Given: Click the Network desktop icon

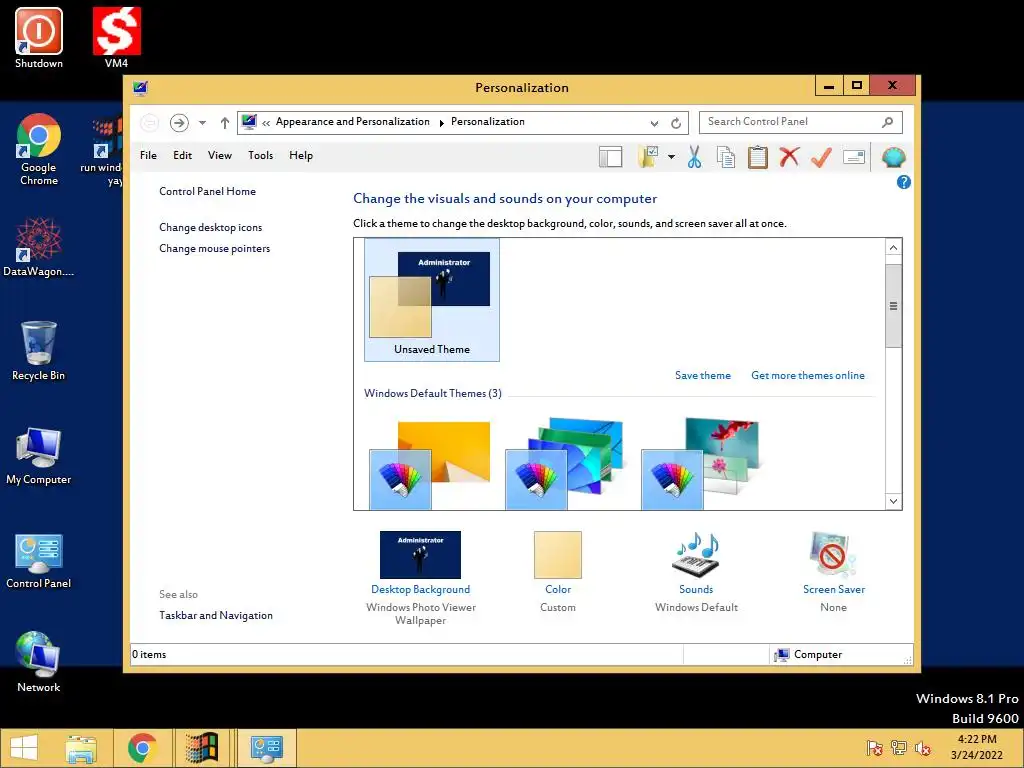Looking at the screenshot, I should tap(39, 662).
